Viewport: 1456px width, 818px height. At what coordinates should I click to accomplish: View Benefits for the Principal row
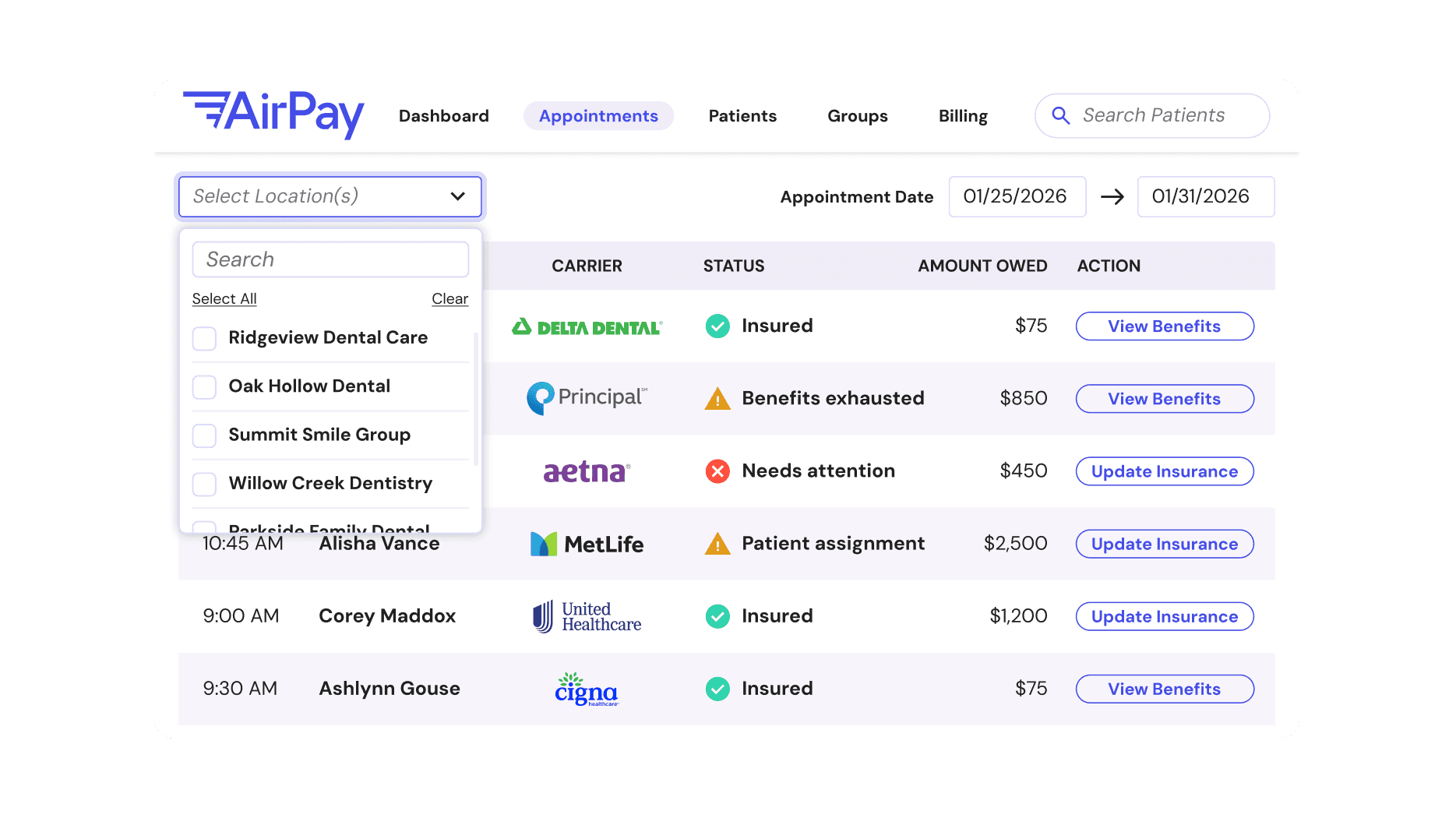coord(1165,399)
